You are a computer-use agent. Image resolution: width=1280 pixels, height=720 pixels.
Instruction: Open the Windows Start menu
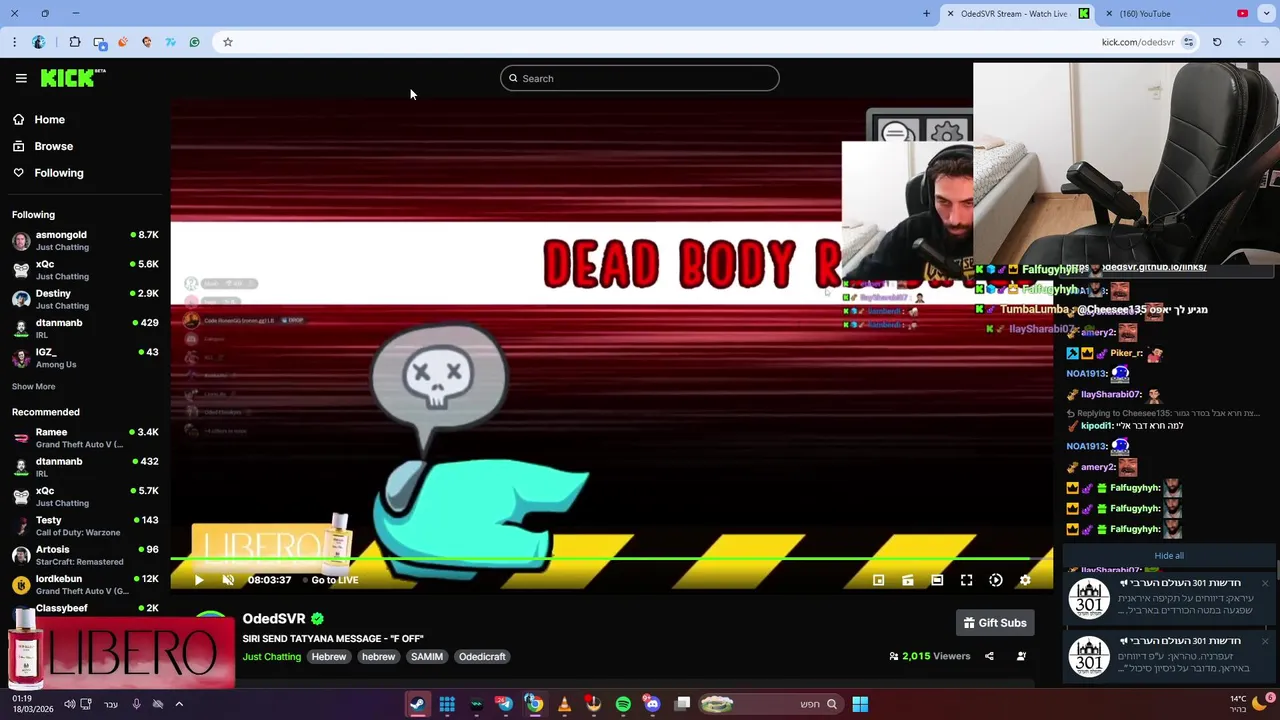tap(860, 704)
